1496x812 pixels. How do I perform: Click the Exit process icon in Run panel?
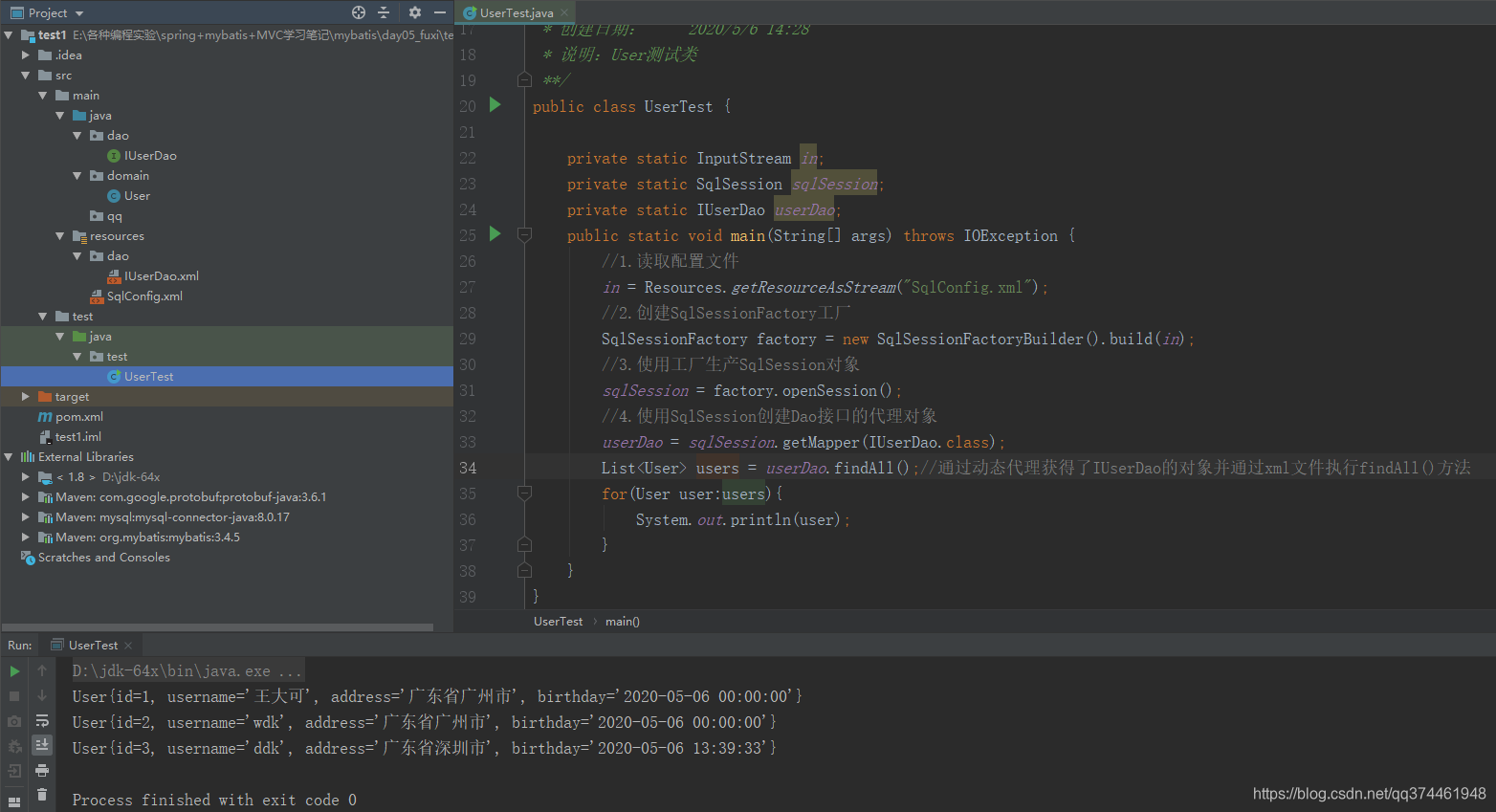click(x=14, y=771)
